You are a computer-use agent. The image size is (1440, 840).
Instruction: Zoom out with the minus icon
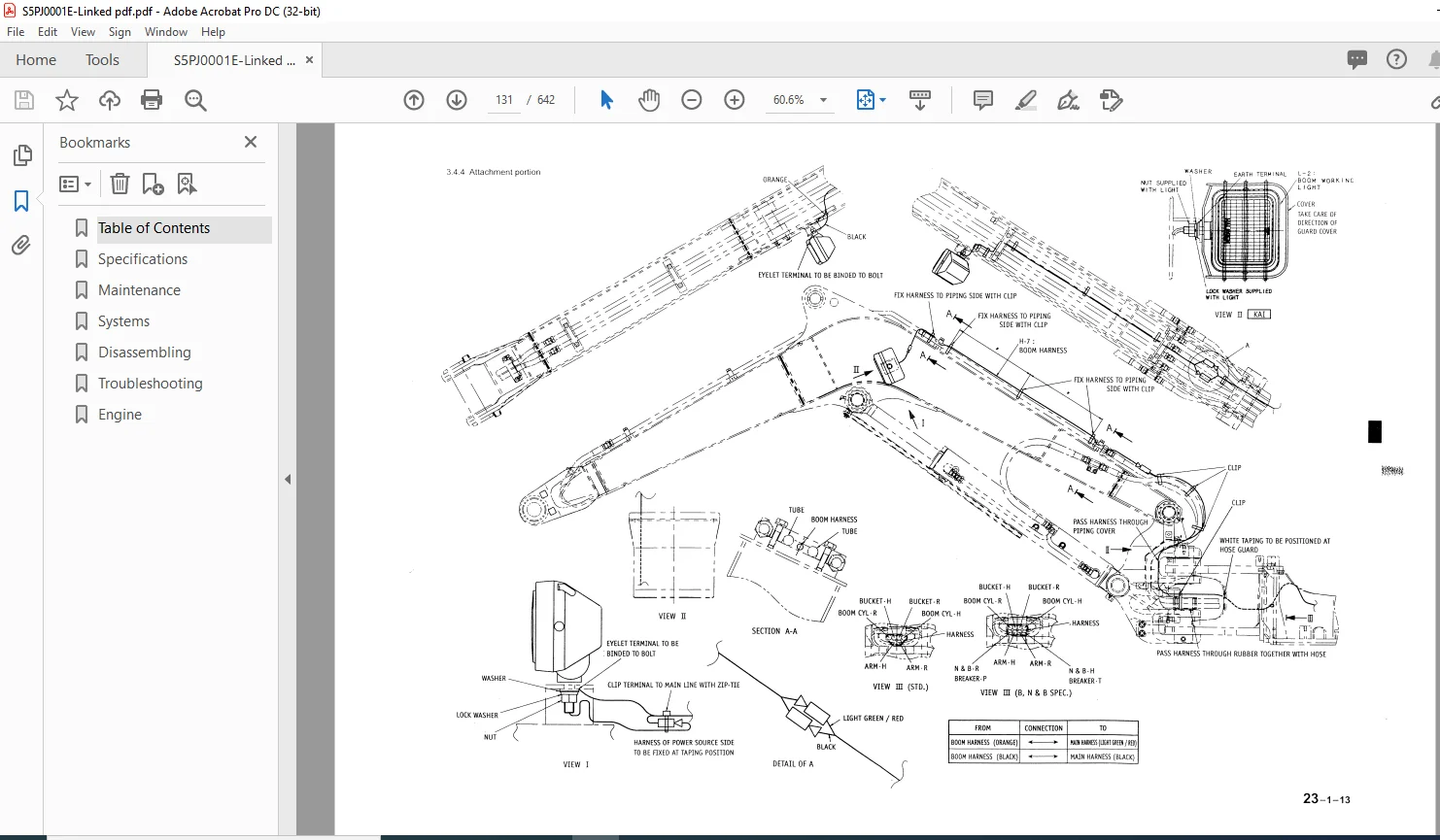(x=692, y=100)
